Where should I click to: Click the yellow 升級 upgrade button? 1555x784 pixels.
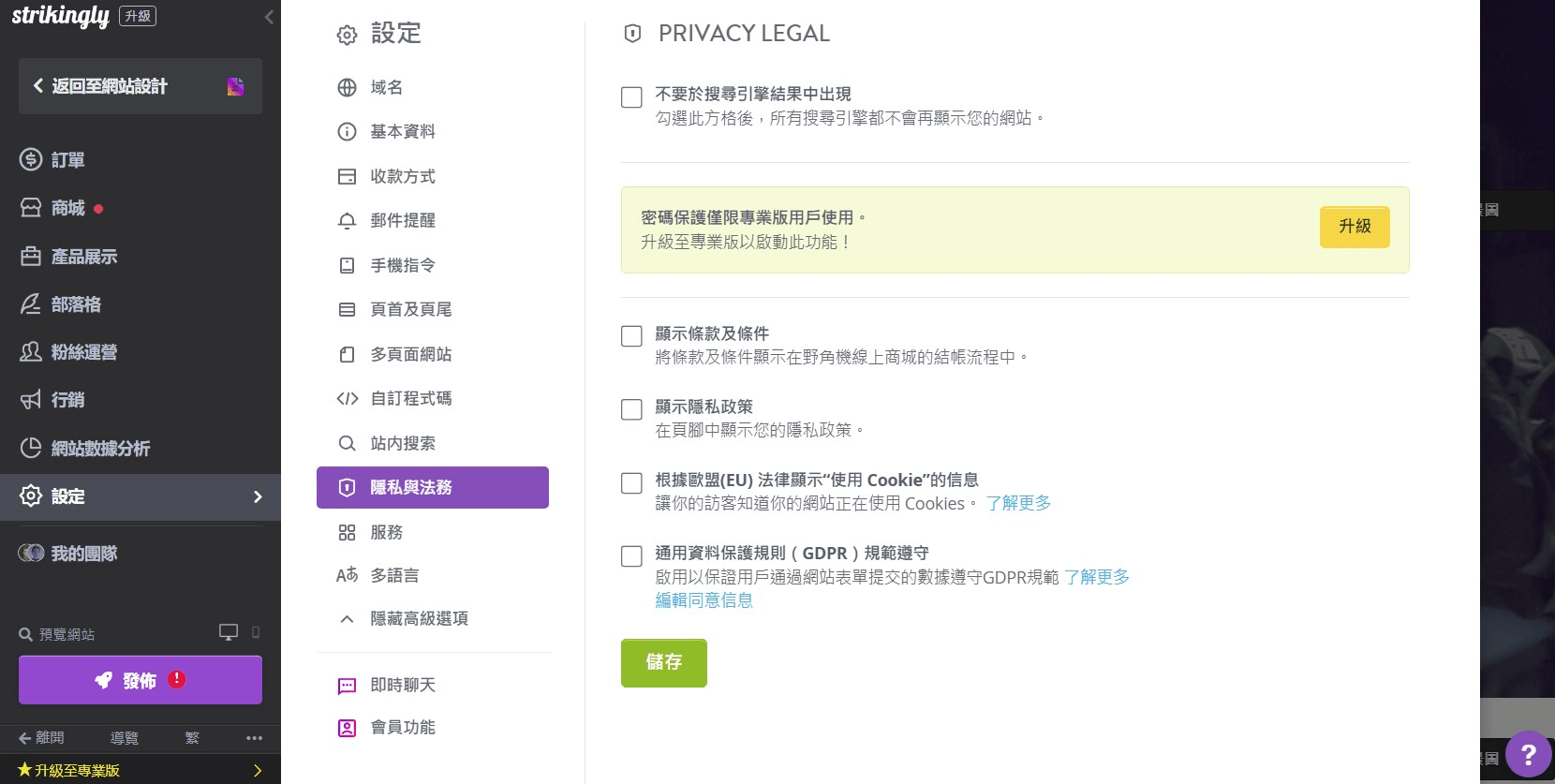click(1355, 227)
